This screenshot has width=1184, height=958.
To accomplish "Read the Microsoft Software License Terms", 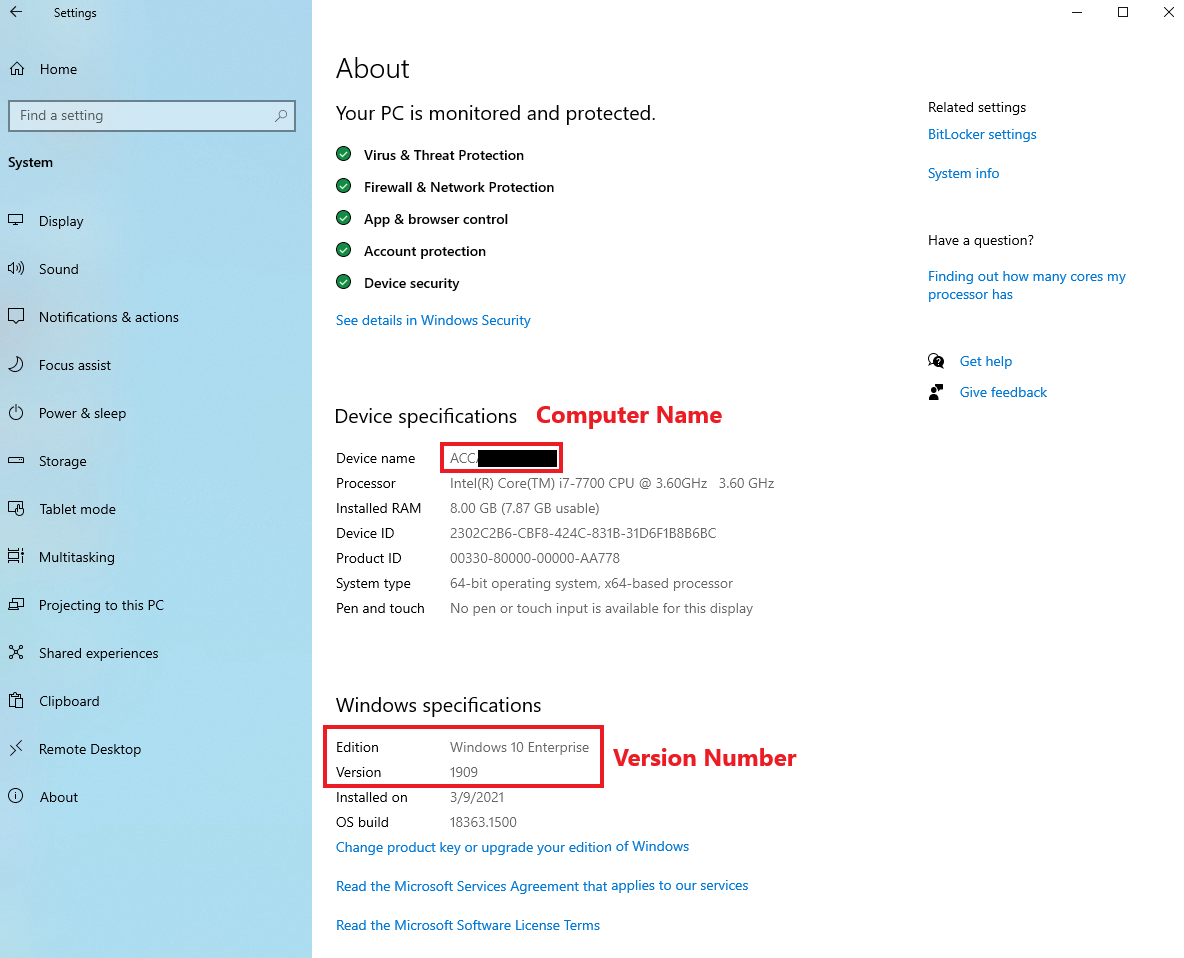I will click(x=467, y=925).
